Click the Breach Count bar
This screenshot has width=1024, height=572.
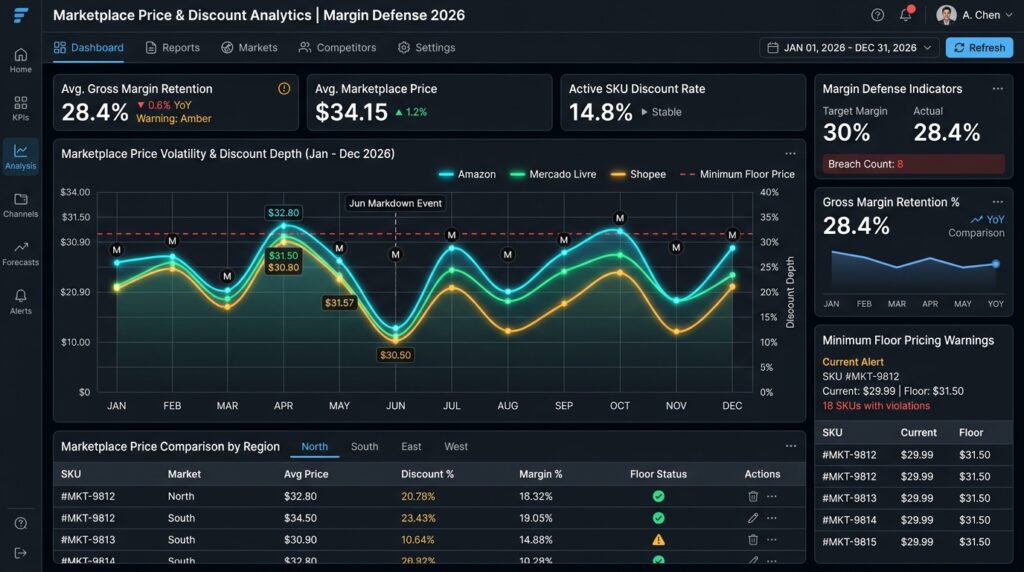coord(914,164)
